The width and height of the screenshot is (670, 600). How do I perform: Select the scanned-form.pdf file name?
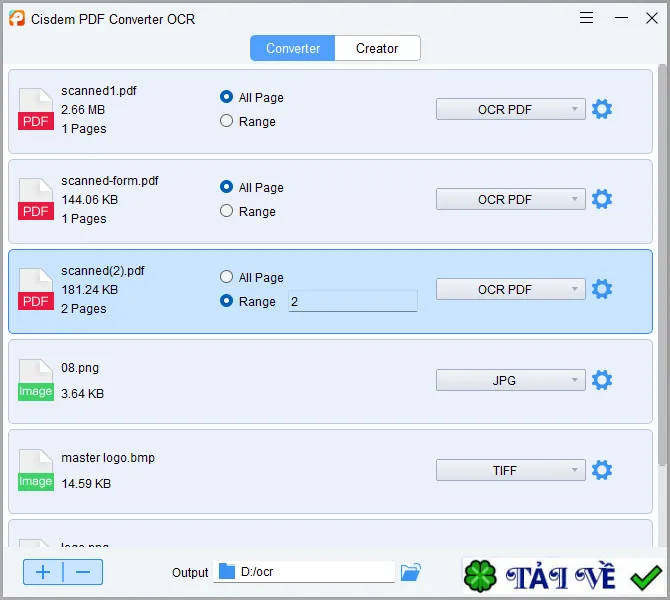click(x=110, y=181)
